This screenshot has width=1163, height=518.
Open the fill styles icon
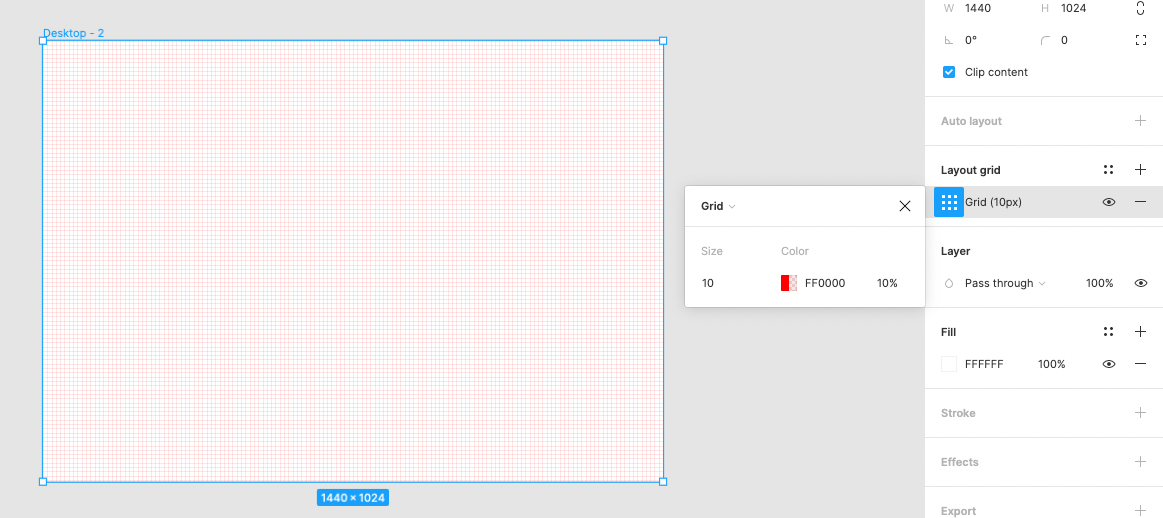pos(1108,332)
